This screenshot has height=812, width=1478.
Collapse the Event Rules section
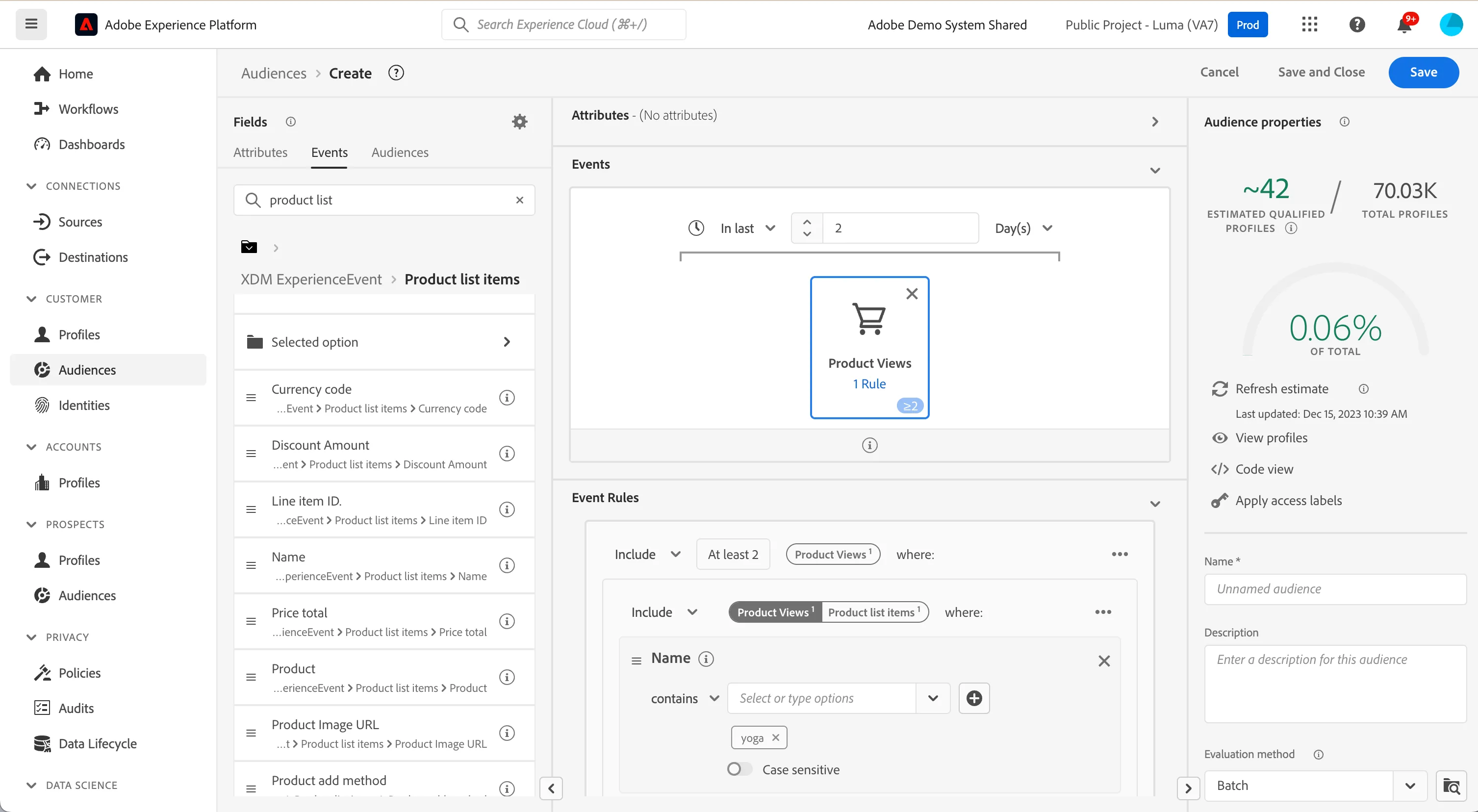tap(1155, 504)
